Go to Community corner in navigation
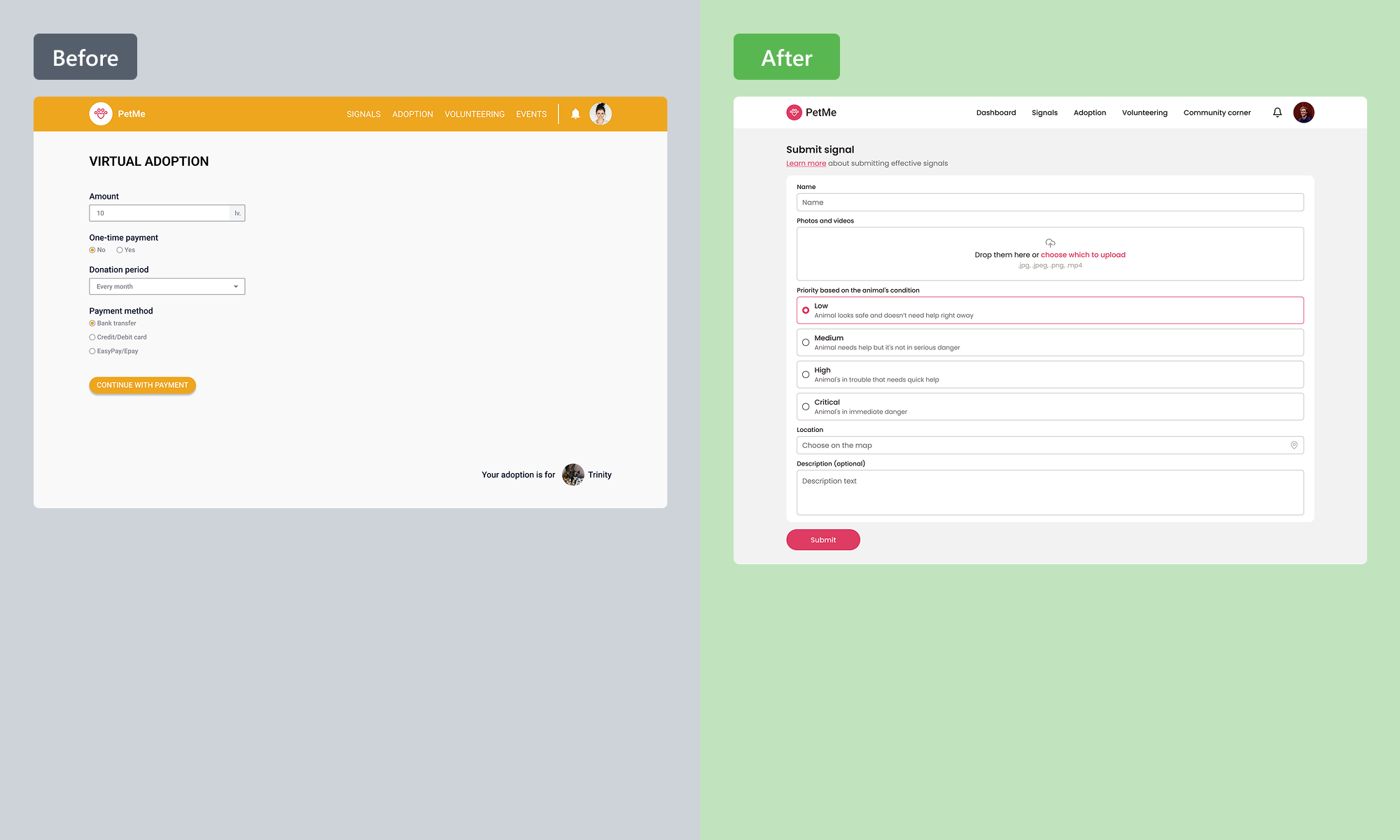Image resolution: width=1400 pixels, height=840 pixels. 1217,113
